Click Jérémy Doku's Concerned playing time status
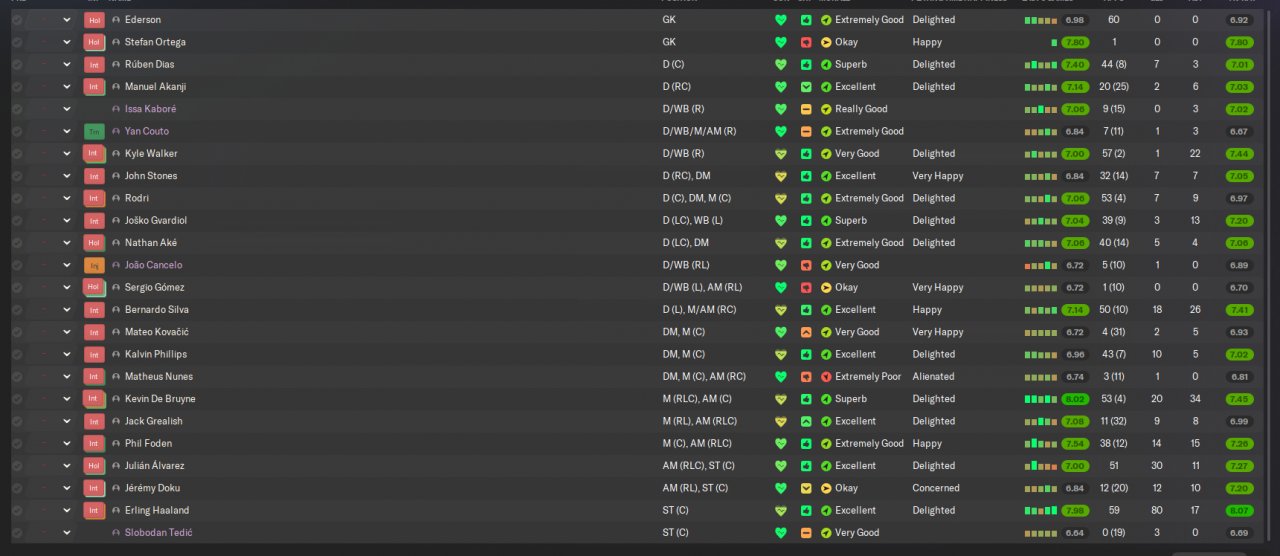Image resolution: width=1280 pixels, height=556 pixels. tap(936, 488)
